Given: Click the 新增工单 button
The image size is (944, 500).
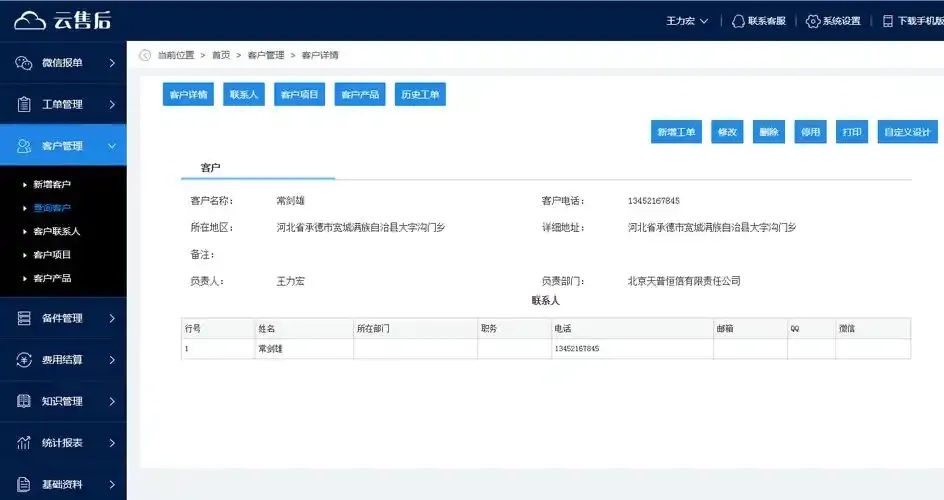Looking at the screenshot, I should (x=676, y=132).
